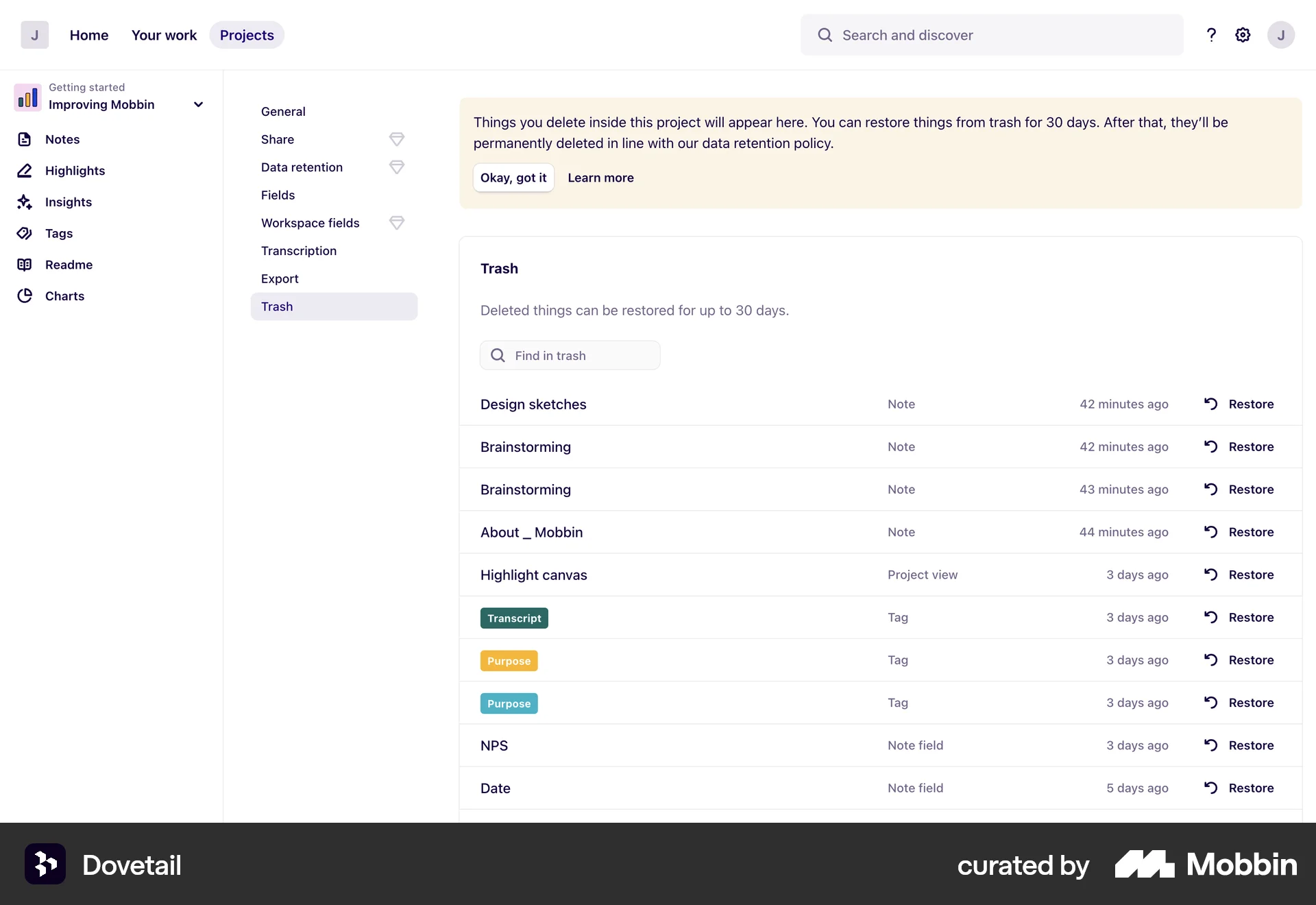Select Data retention in the settings menu
The height and width of the screenshot is (905, 1316).
[x=302, y=167]
